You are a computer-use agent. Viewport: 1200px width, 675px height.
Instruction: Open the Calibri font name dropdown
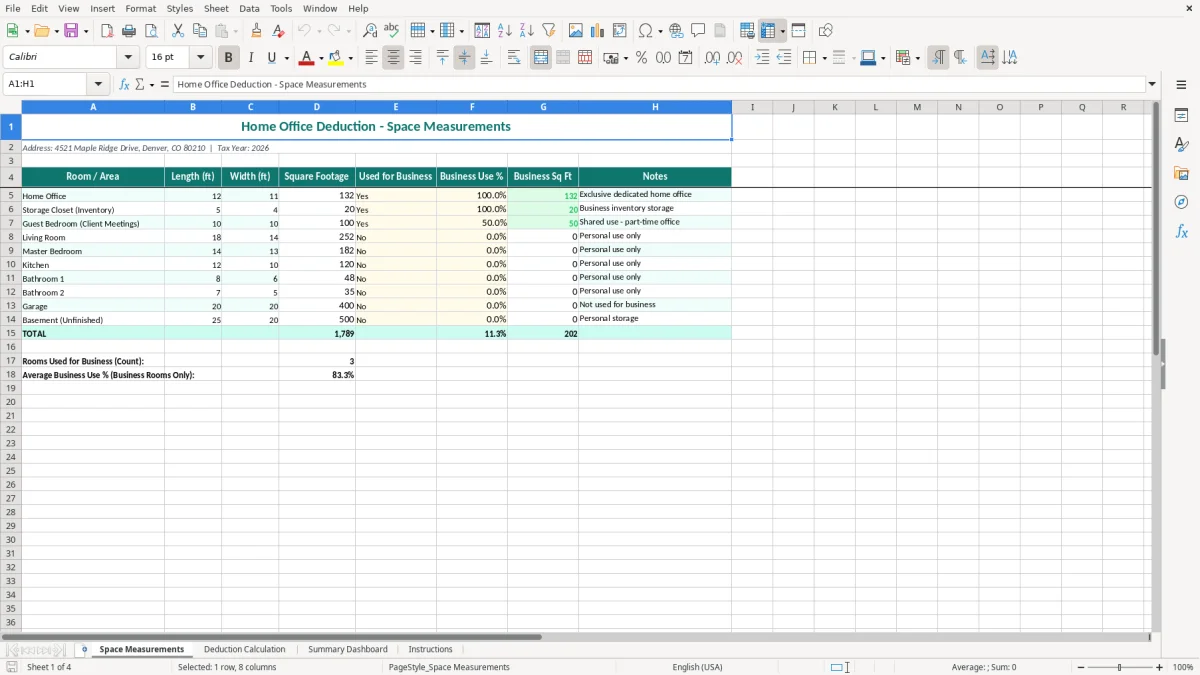128,58
